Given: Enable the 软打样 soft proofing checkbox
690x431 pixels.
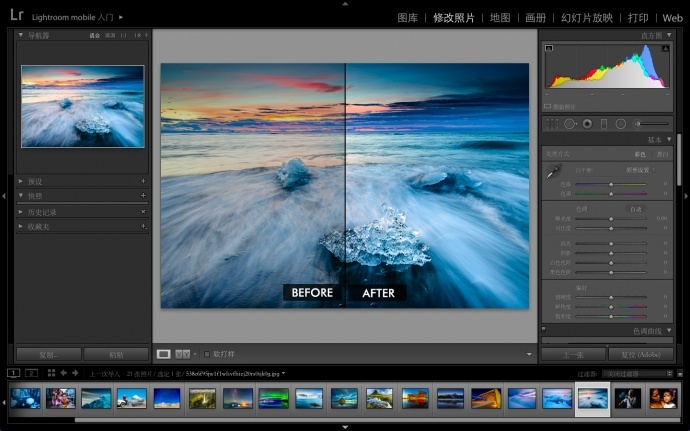Looking at the screenshot, I should coord(207,353).
